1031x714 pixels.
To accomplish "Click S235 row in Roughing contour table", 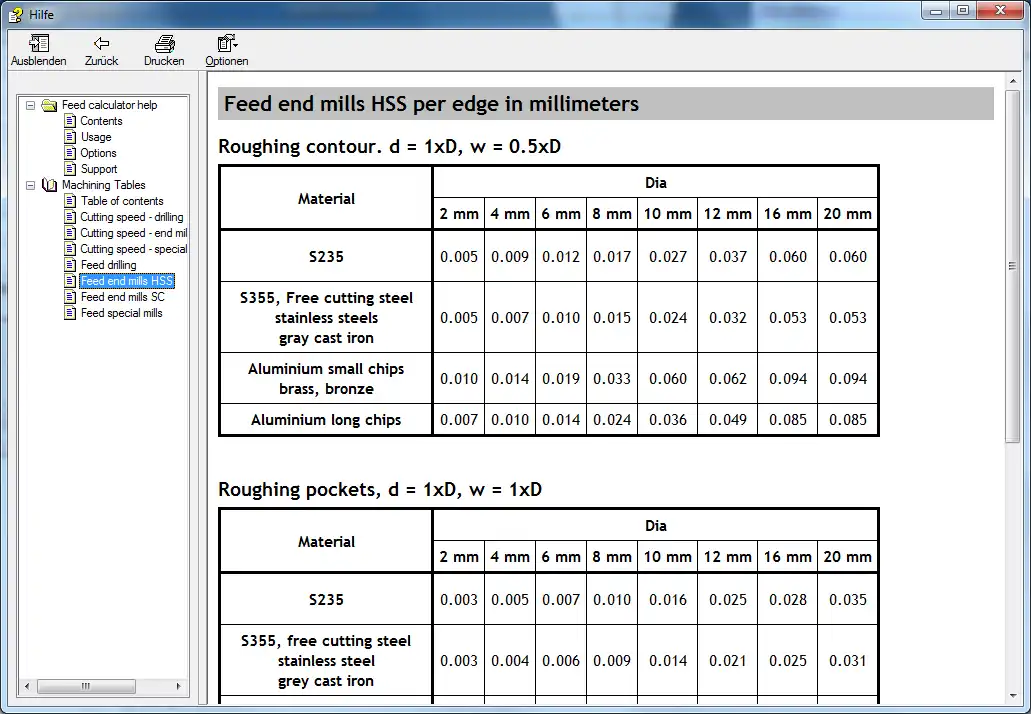I will click(549, 256).
